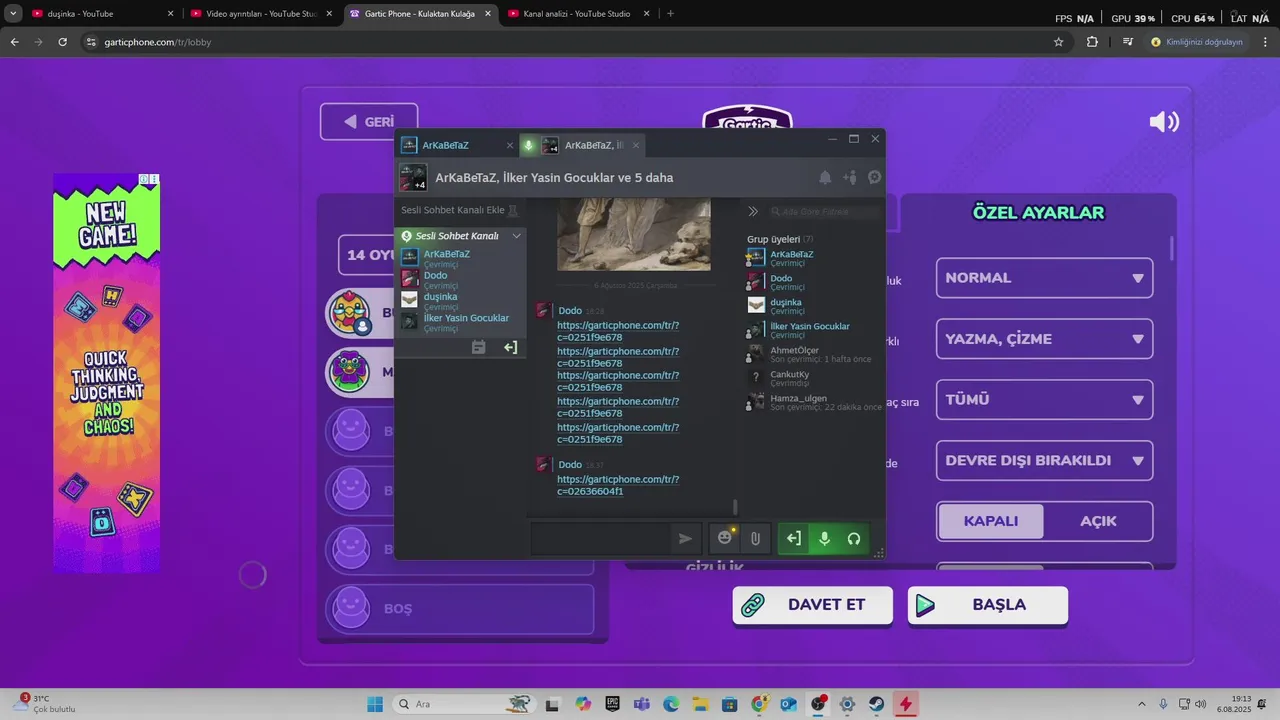Leave voice chat via the green exit icon in the bottom bar
This screenshot has height=720, width=1280.
pyautogui.click(x=793, y=538)
